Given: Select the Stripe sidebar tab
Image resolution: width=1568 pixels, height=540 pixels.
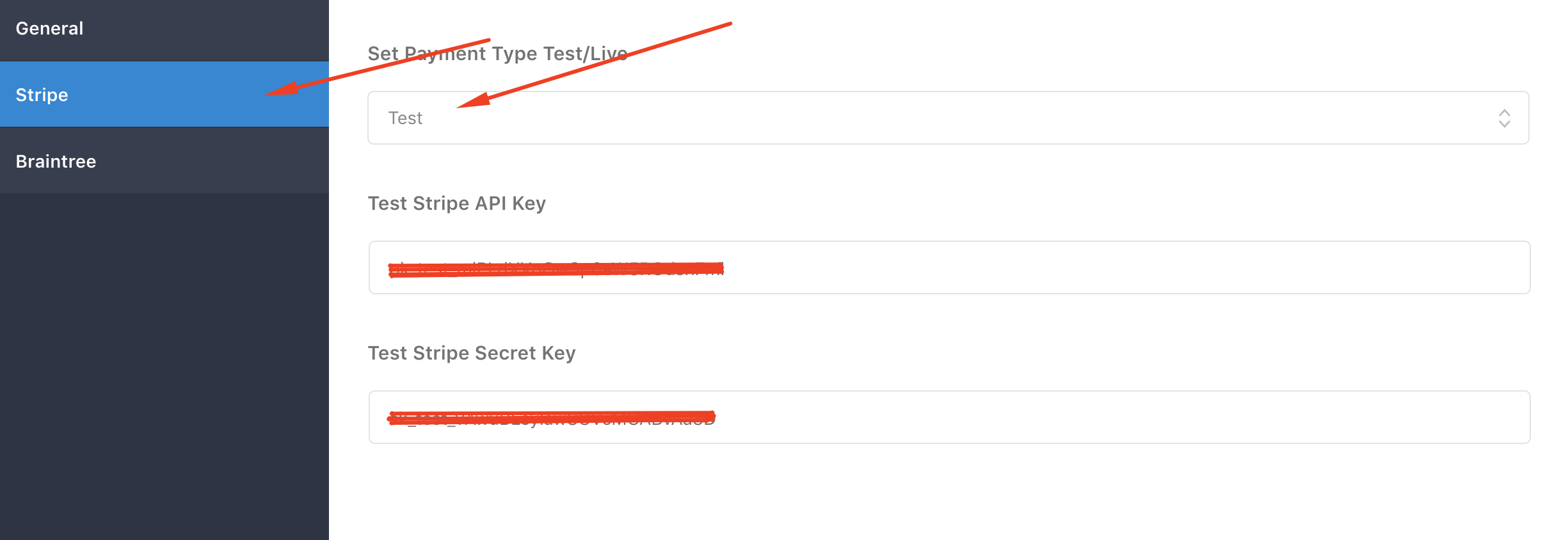Looking at the screenshot, I should 42,95.
